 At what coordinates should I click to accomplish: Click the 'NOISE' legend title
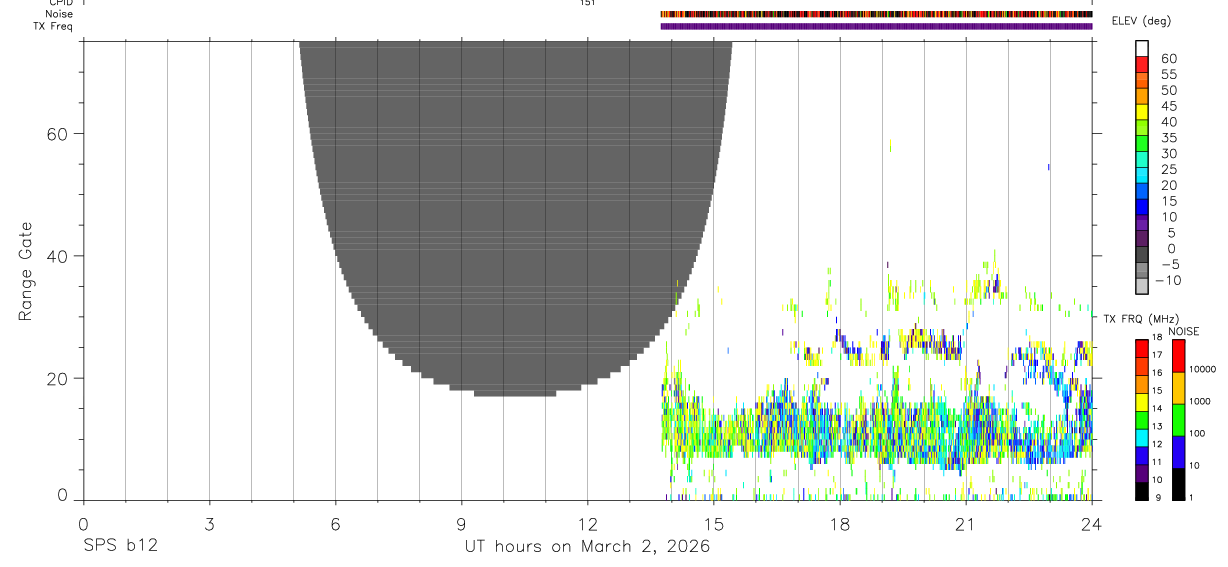[x=1183, y=331]
